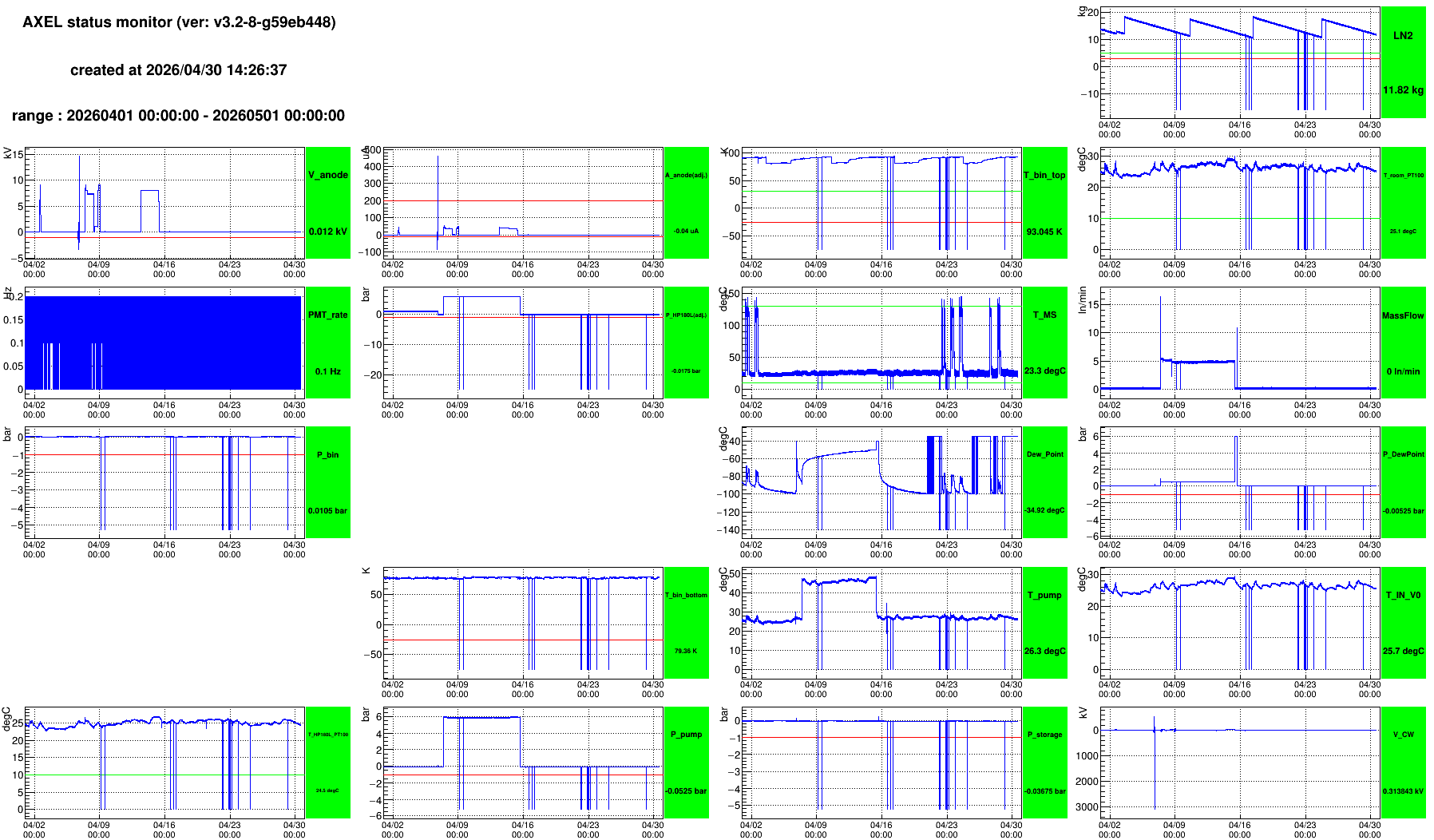Click the P_pump status indicator box
The image size is (1434, 840).
point(686,763)
